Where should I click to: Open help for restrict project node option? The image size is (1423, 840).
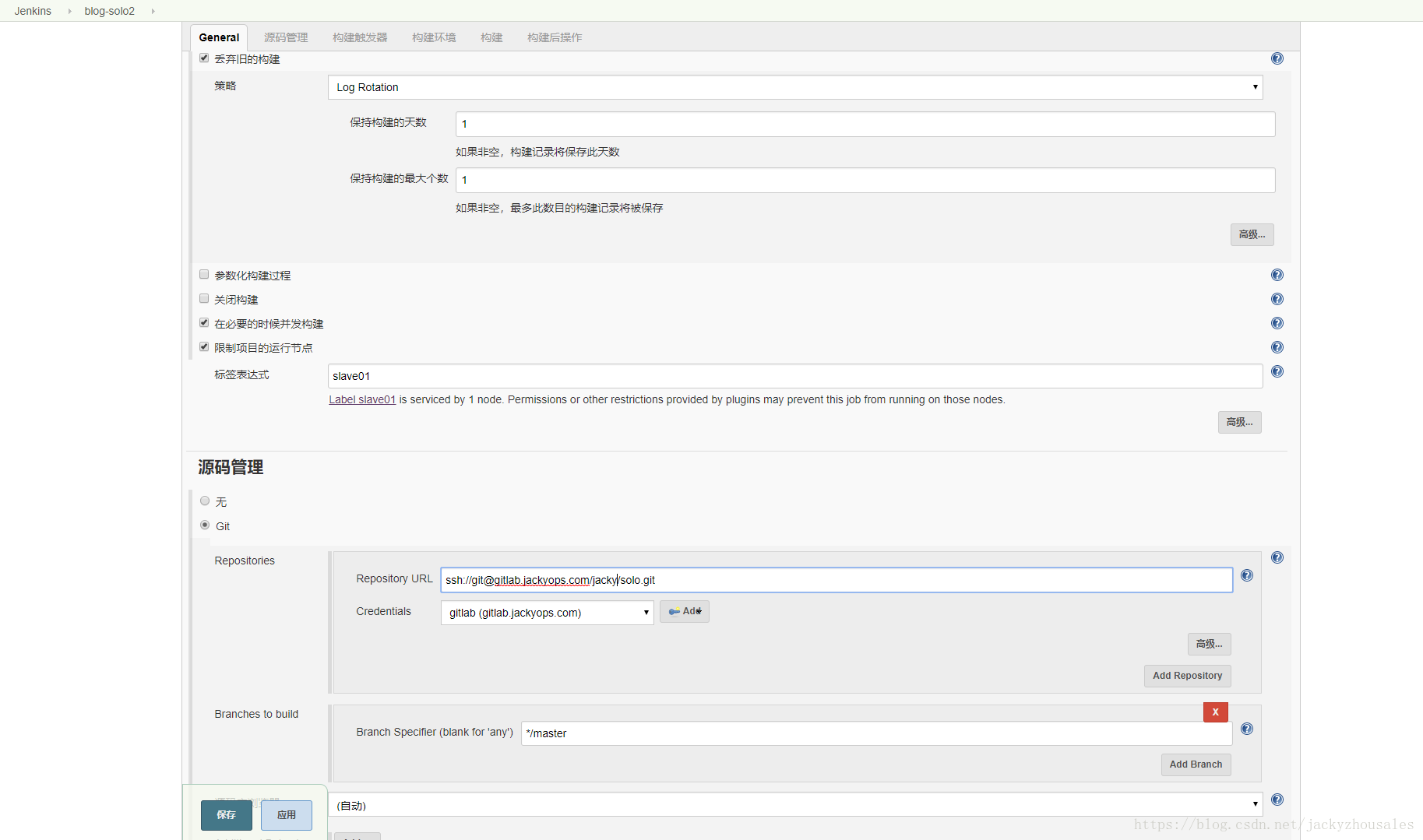click(1277, 347)
